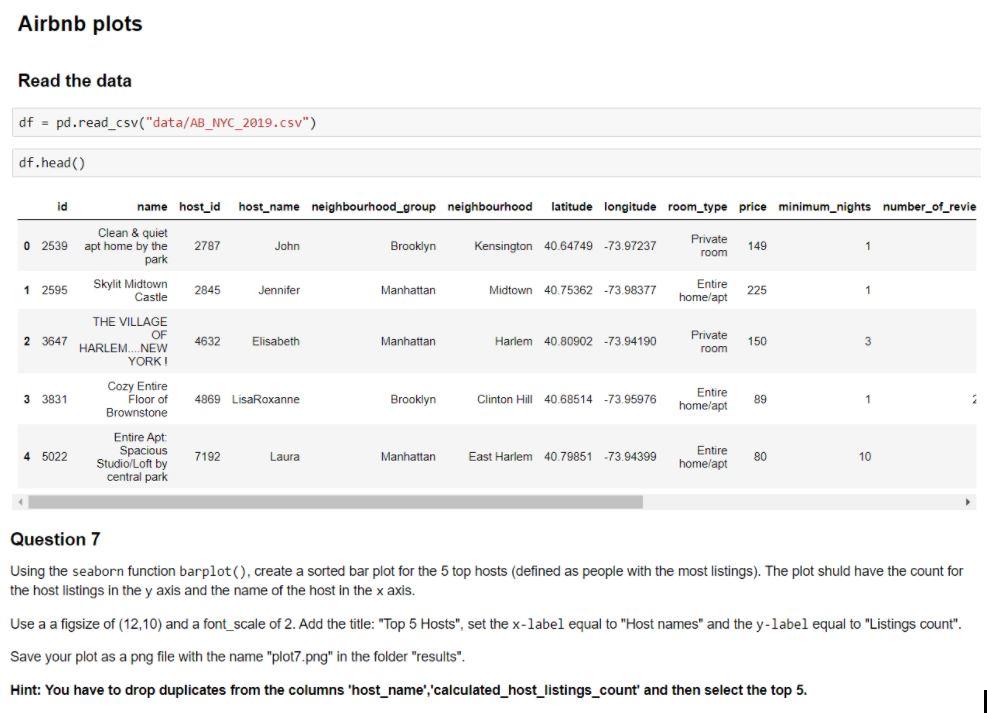The image size is (987, 717).
Task: Click the host_id value 2787
Action: tap(207, 246)
